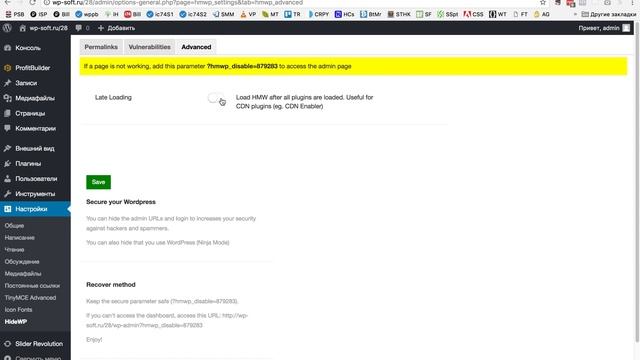Image resolution: width=640 pixels, height=360 pixels.
Task: Open the Привет, admin user menu
Action: tap(604, 28)
